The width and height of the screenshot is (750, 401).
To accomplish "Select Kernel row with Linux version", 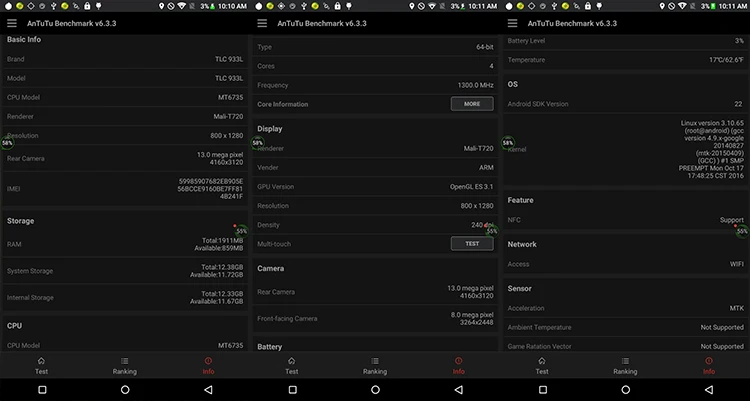I will click(626, 149).
